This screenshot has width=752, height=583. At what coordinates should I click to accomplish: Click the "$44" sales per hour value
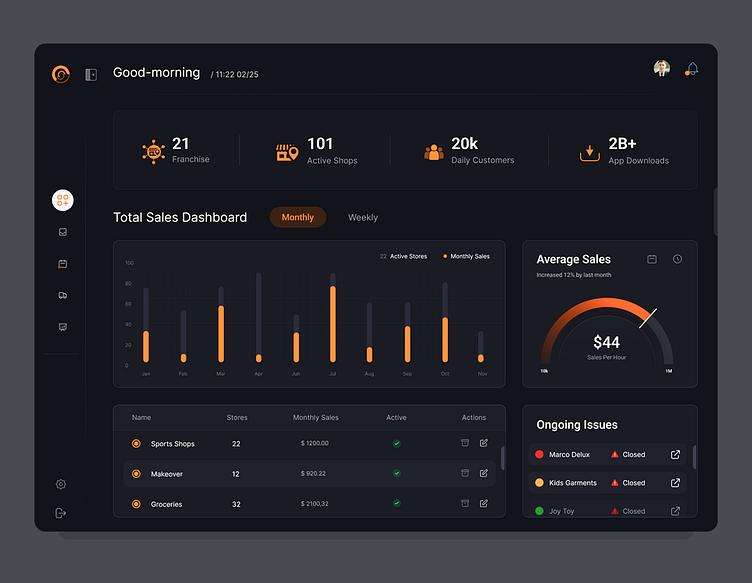[607, 342]
